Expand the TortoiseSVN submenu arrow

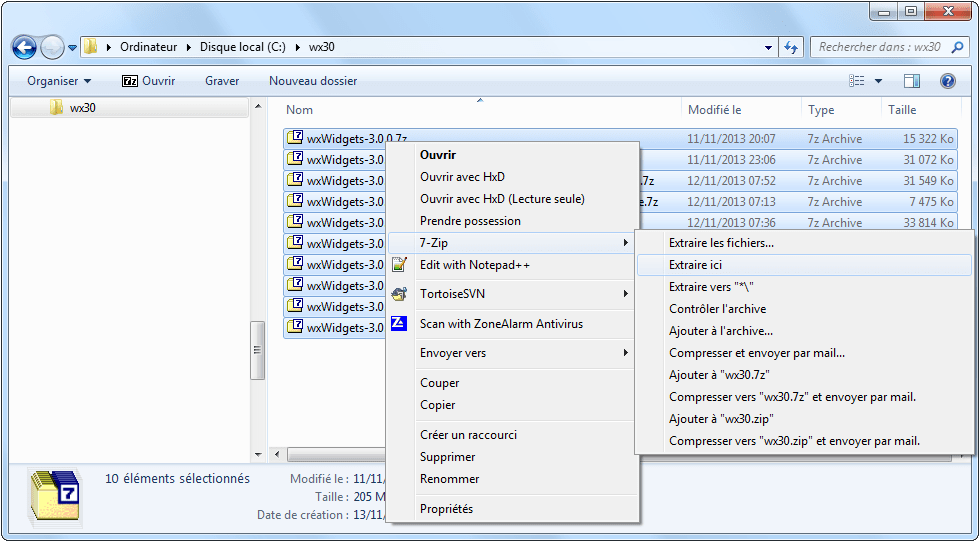tap(625, 294)
